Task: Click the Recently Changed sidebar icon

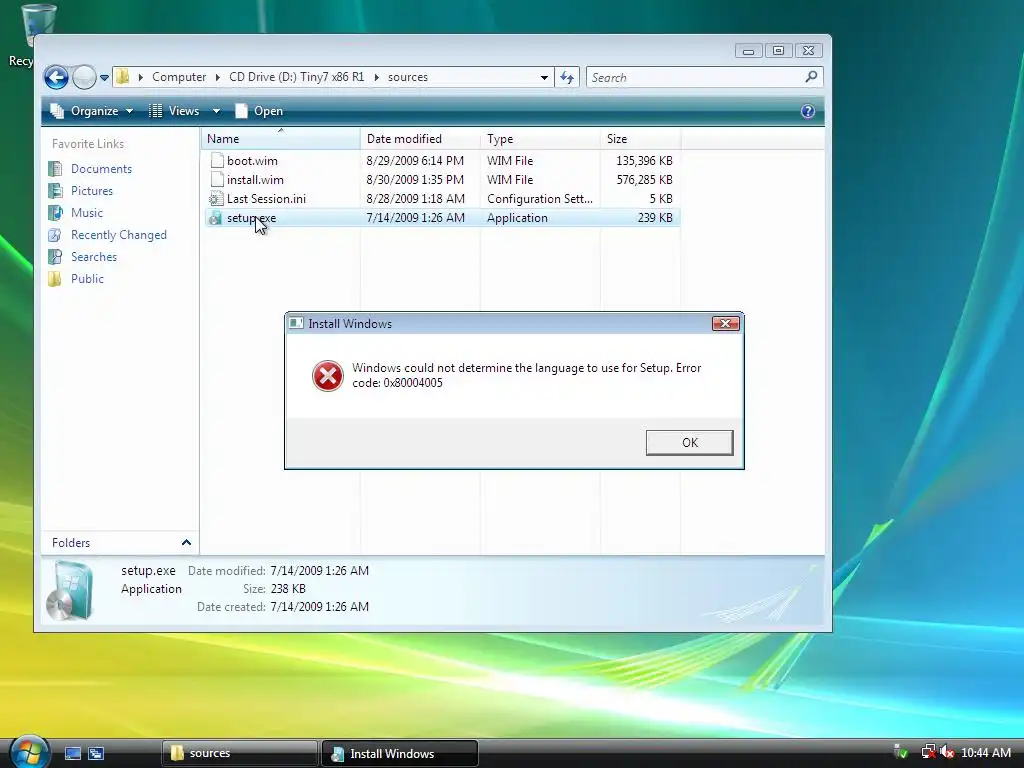Action: pos(55,234)
